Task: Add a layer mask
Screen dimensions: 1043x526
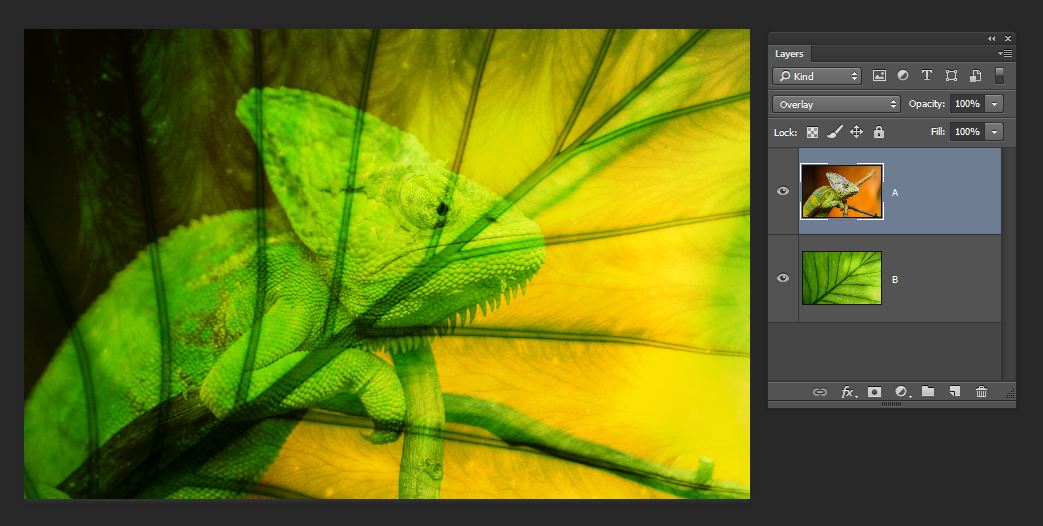Action: click(x=875, y=392)
